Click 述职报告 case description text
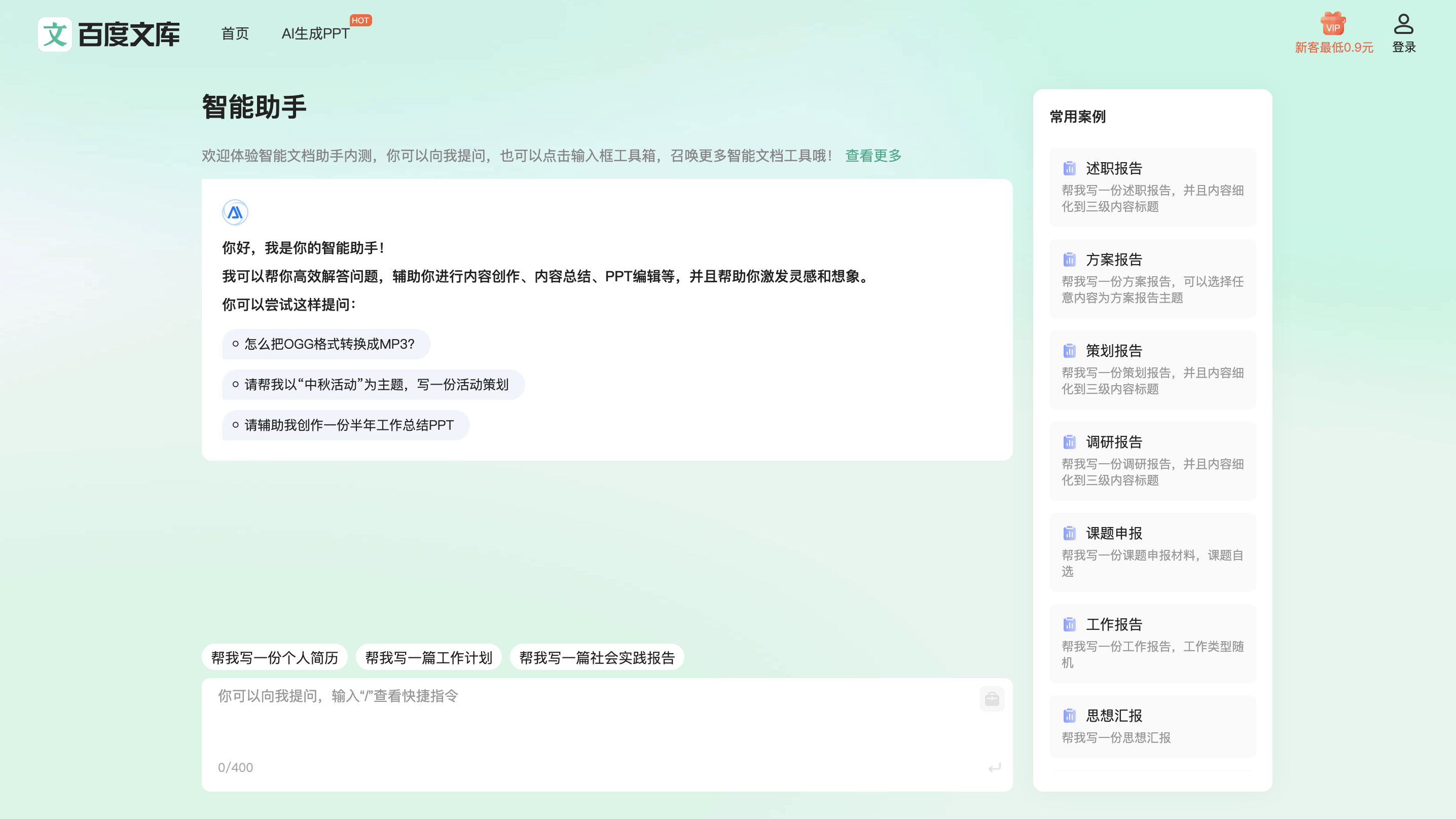 (1152, 198)
